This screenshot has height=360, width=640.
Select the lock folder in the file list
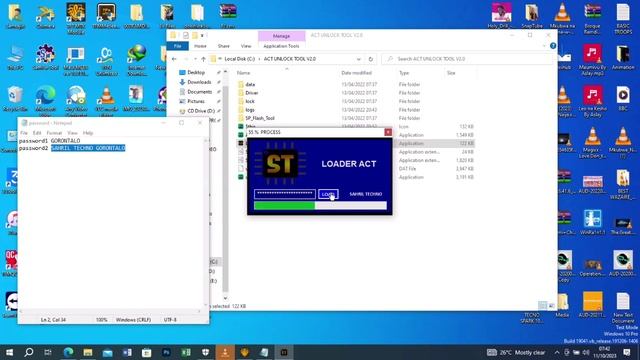tap(250, 101)
